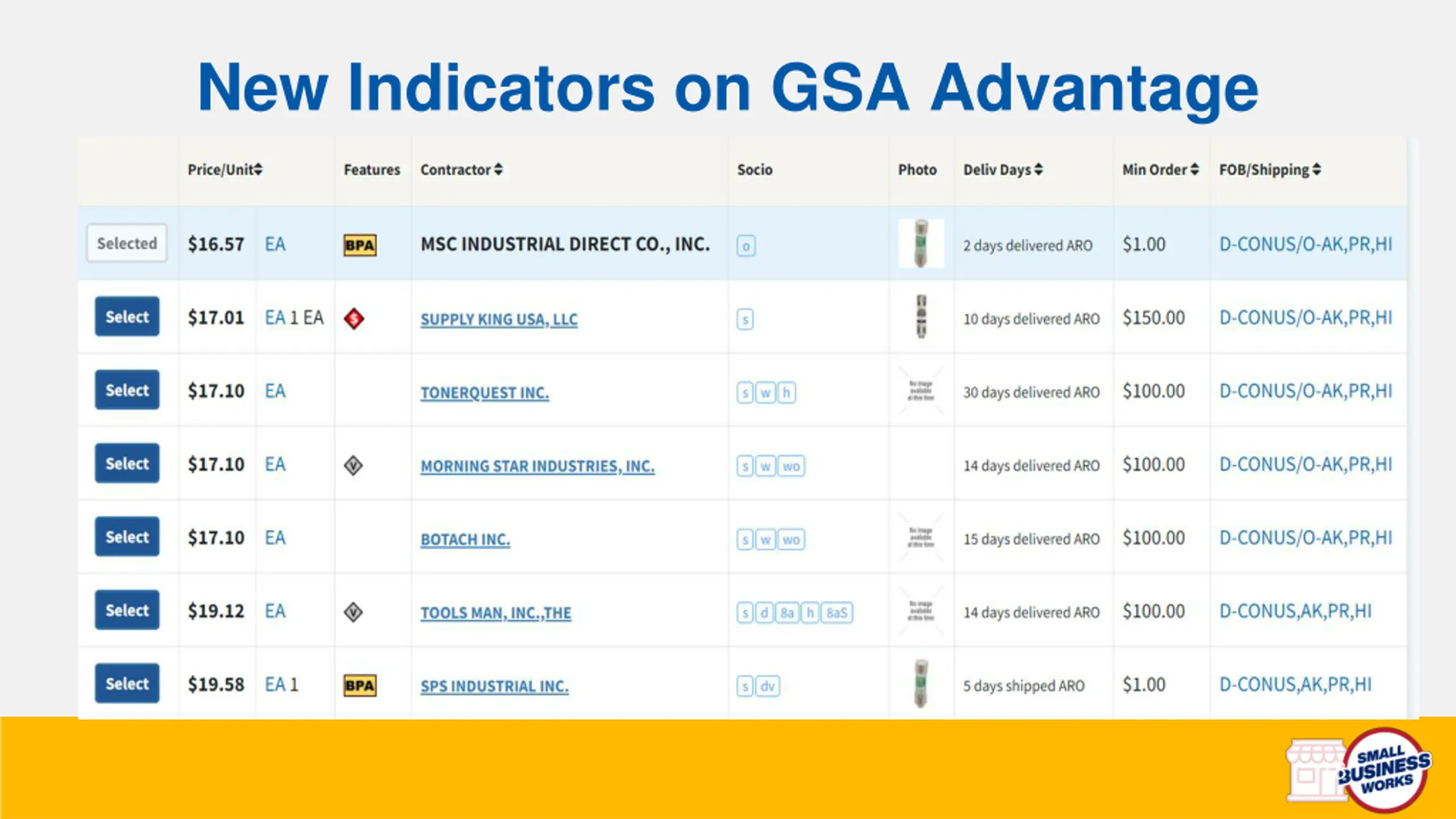The image size is (1456, 819).
Task: Click 'h' socio badge in Tools Man row
Action: [810, 613]
